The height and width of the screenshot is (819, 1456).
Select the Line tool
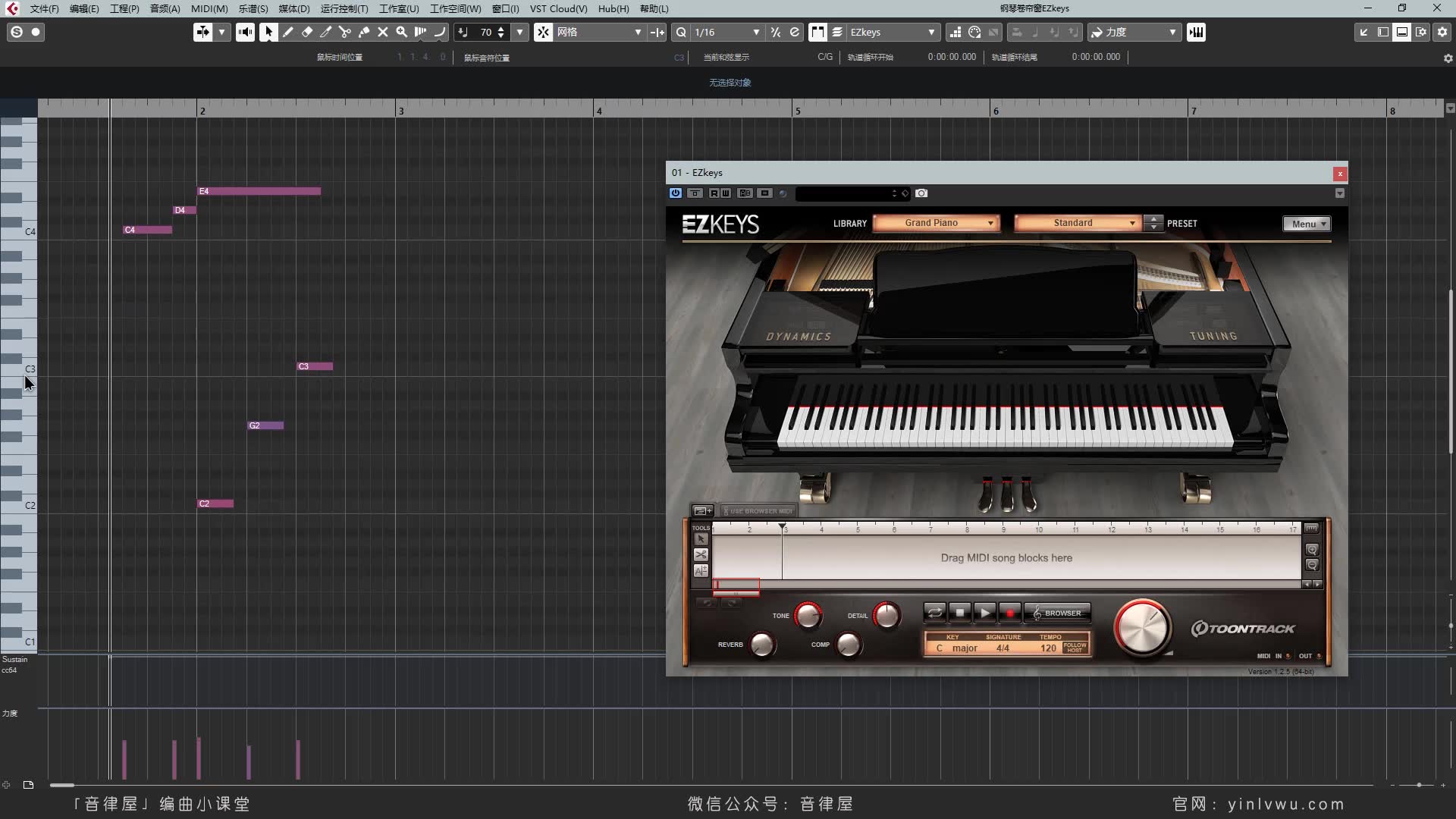click(x=440, y=32)
